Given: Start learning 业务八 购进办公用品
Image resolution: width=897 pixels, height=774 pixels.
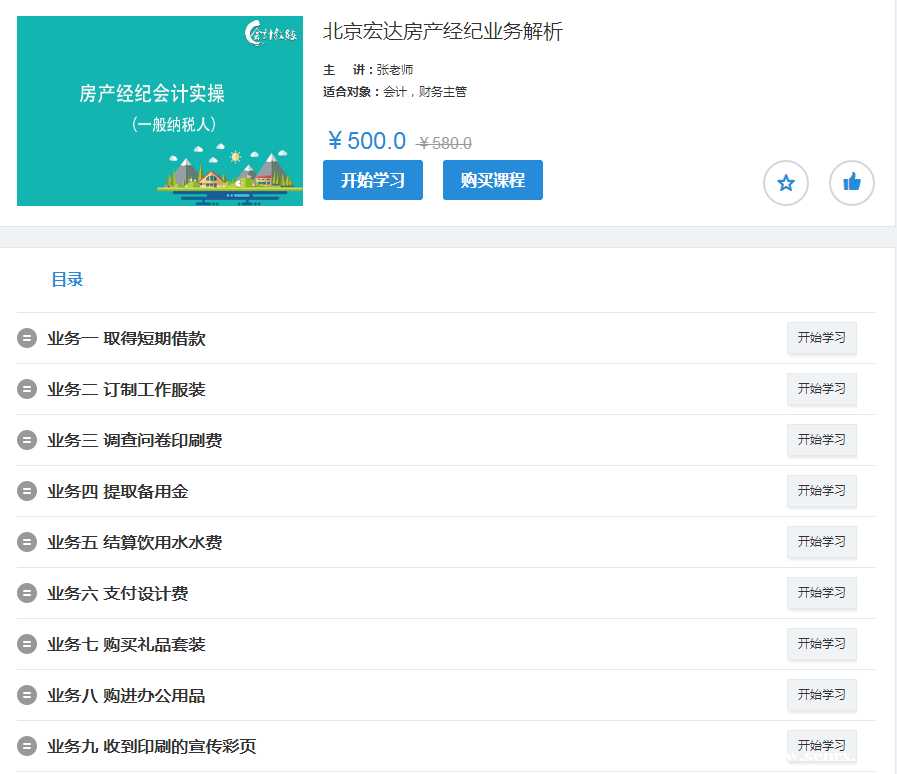Looking at the screenshot, I should click(821, 695).
